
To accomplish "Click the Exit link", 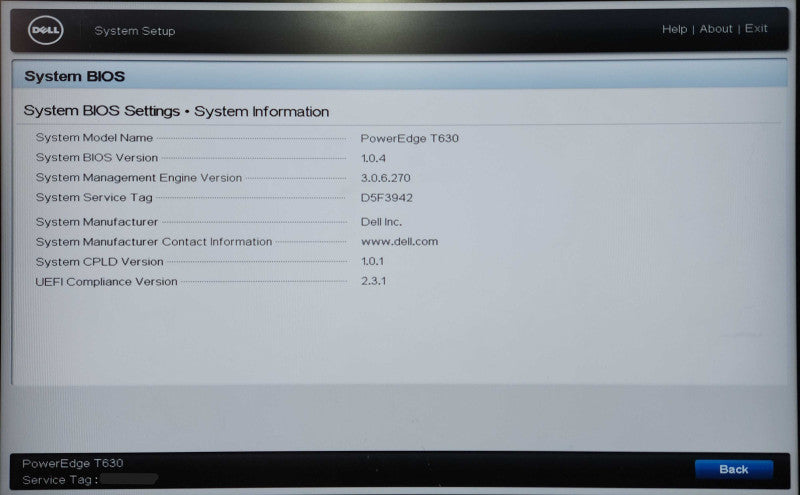I will click(x=756, y=28).
